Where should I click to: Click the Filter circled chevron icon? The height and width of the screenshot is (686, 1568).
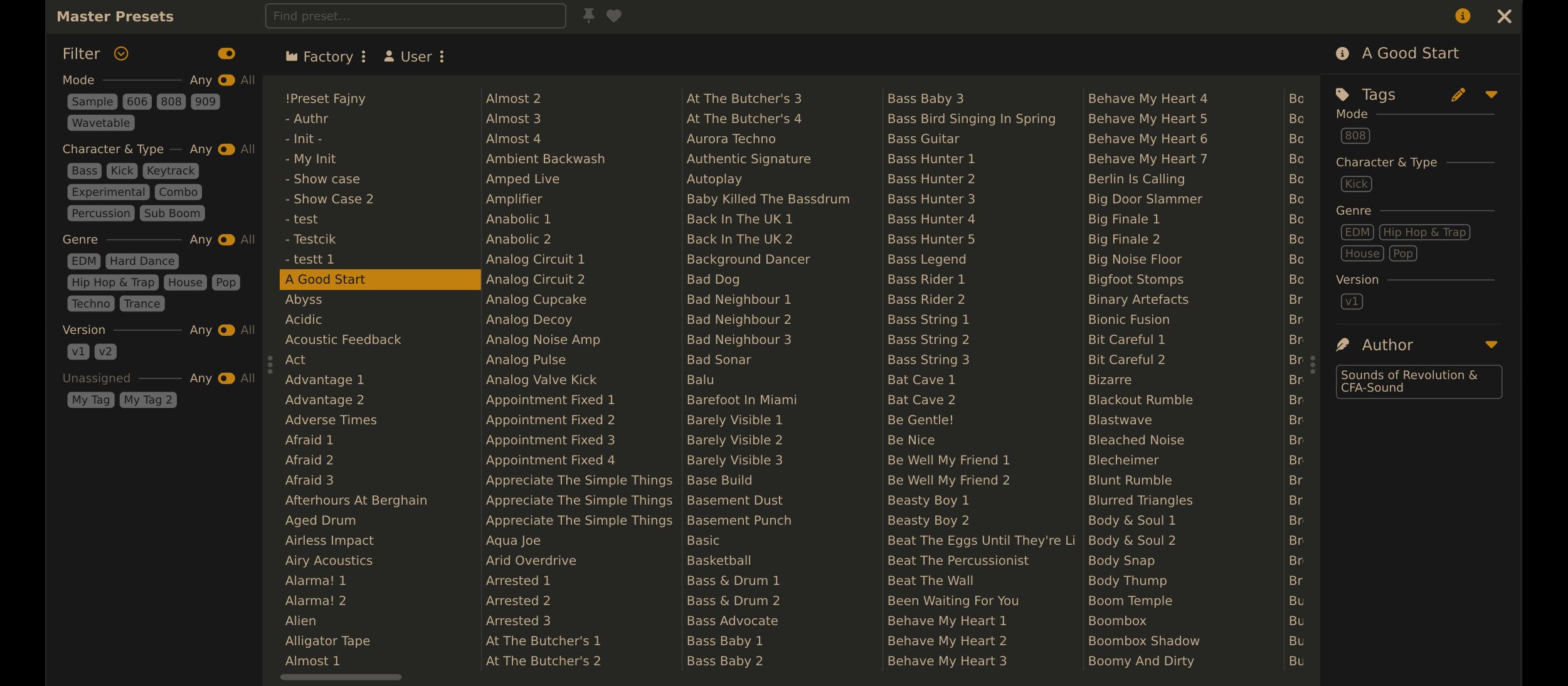121,53
